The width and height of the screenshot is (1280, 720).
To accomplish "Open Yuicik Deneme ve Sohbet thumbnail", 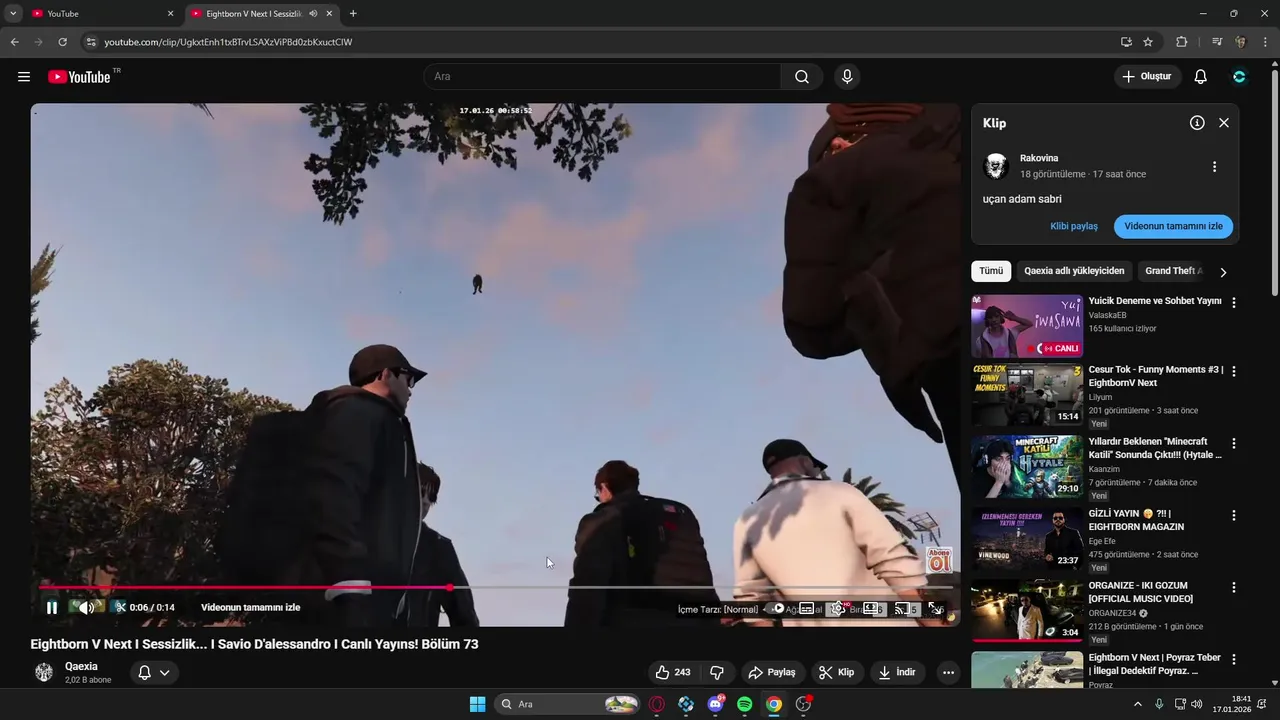I will tap(1027, 326).
